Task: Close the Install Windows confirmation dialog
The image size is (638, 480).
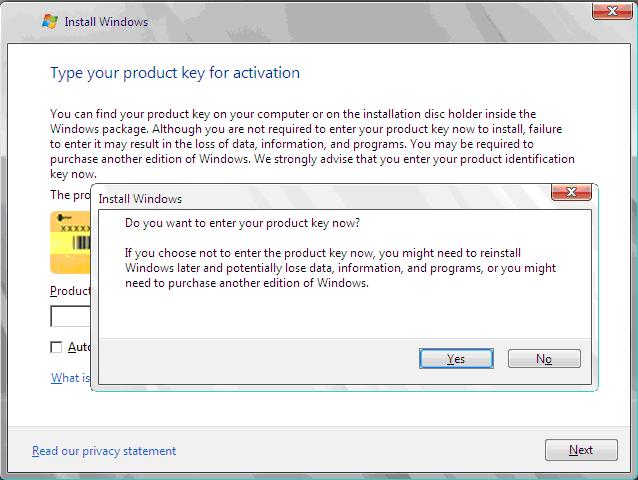Action: coord(571,193)
